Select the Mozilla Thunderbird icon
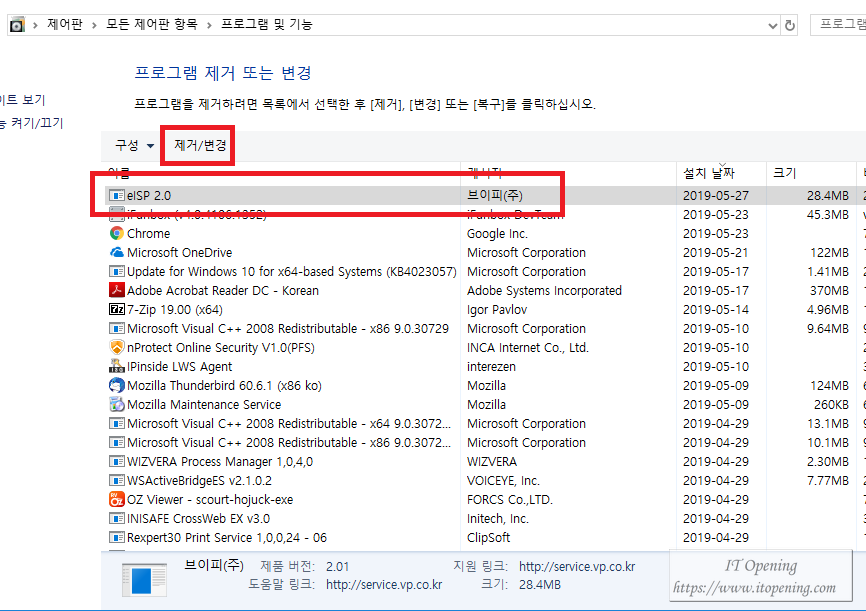The image size is (866, 611). [116, 385]
